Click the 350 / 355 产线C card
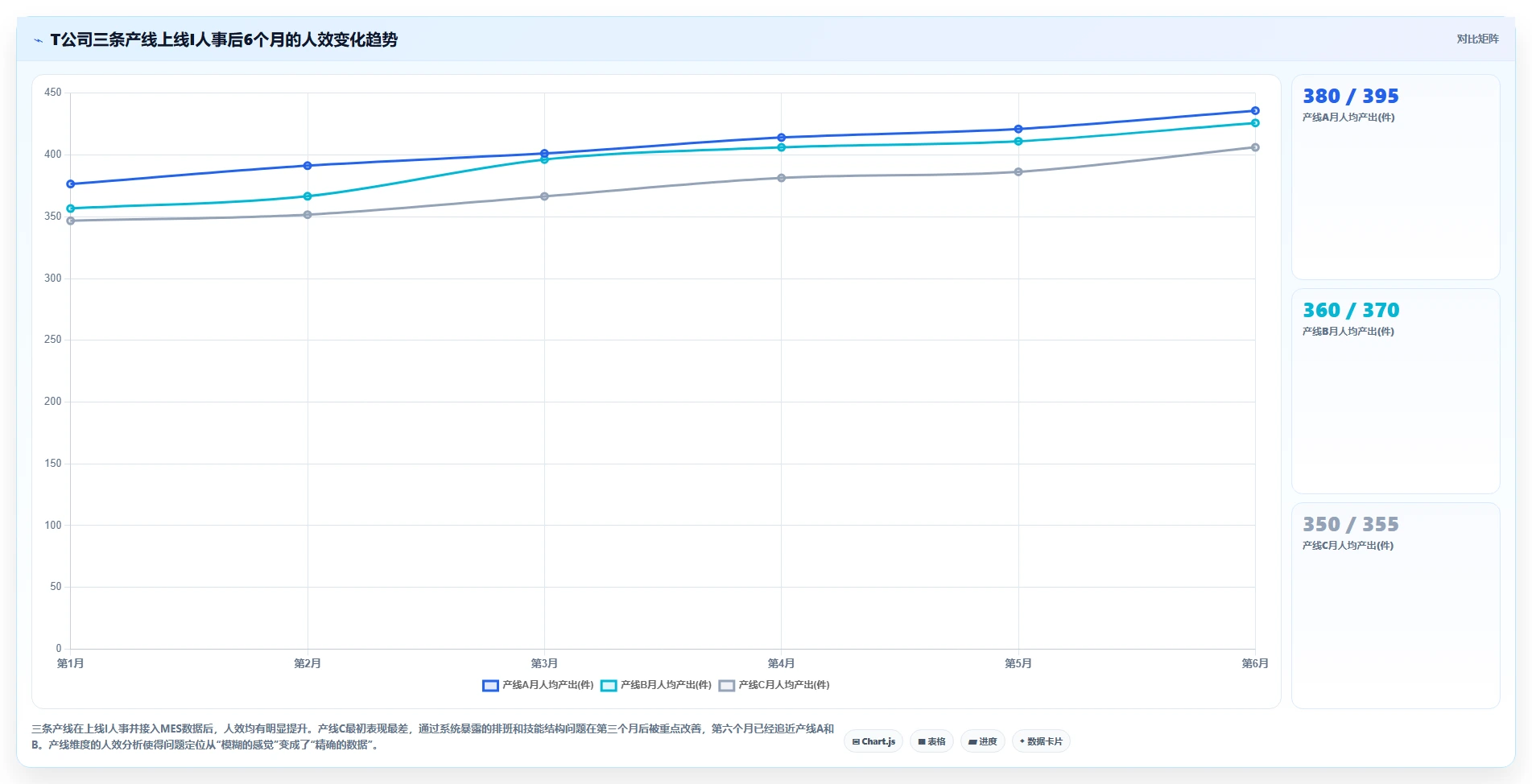This screenshot has width=1532, height=784. tap(1395, 605)
